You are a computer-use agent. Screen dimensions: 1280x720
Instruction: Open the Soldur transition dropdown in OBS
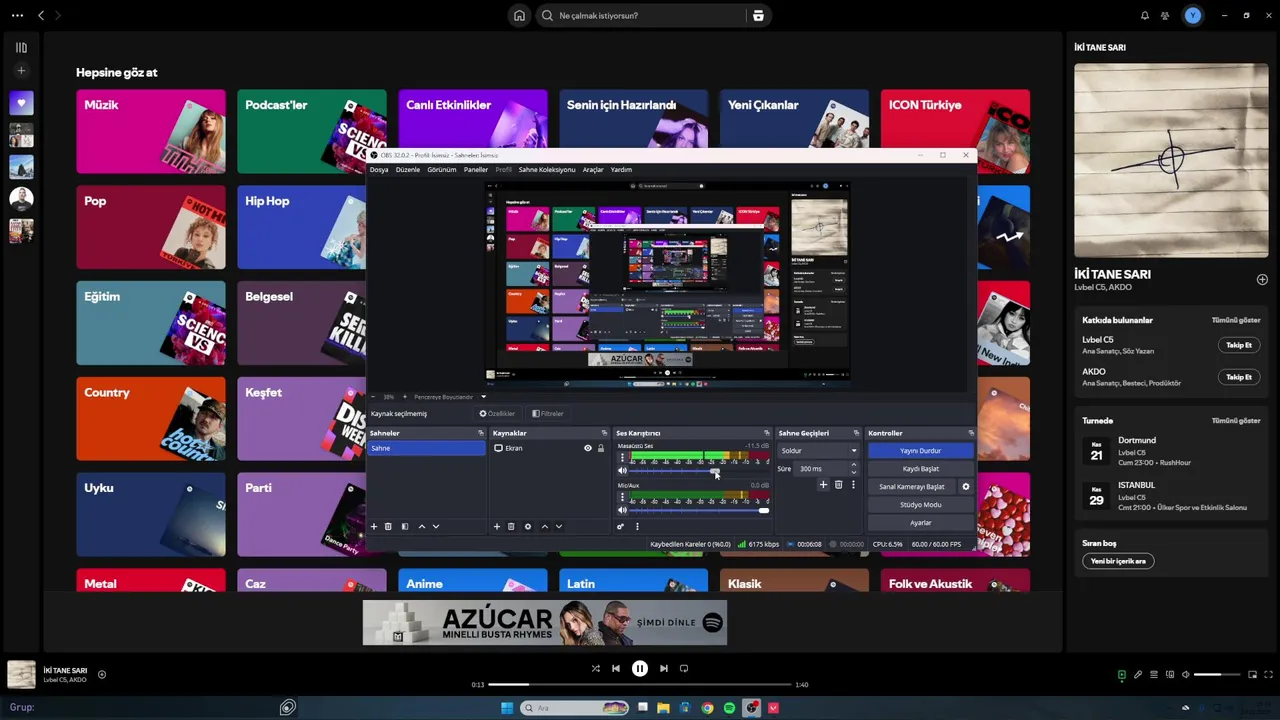click(819, 451)
